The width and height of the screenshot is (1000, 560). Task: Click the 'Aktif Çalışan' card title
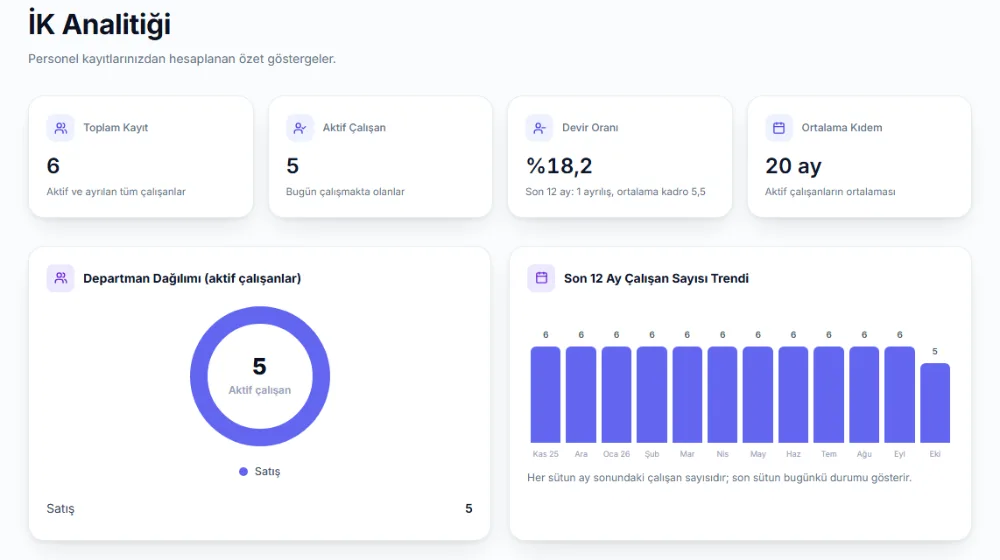point(354,128)
